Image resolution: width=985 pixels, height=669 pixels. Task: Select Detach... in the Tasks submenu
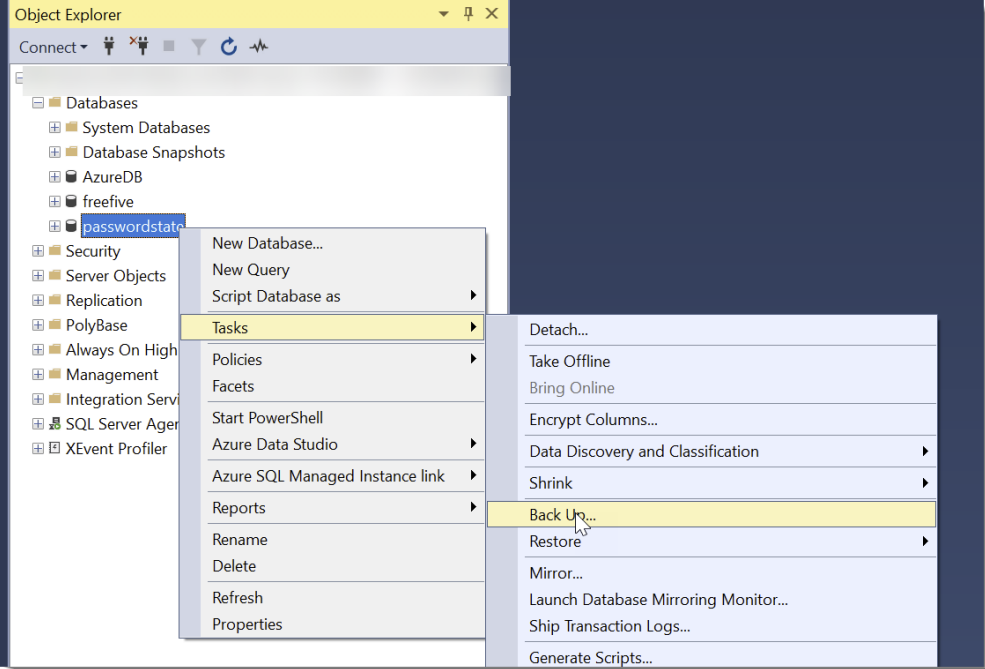click(712, 330)
